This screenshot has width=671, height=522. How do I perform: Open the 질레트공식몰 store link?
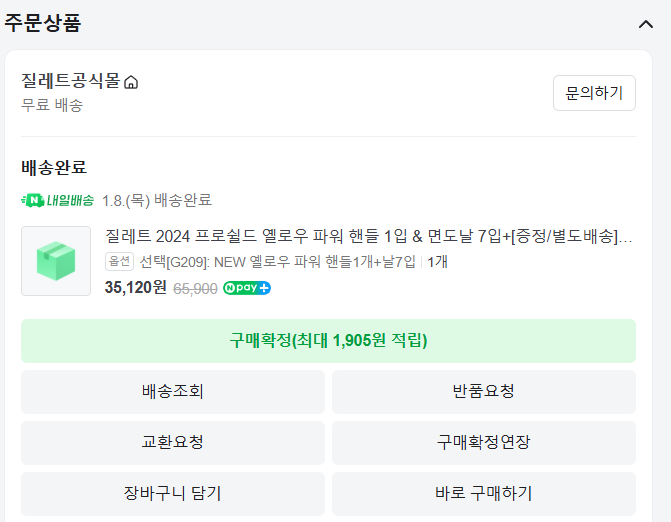(70, 81)
